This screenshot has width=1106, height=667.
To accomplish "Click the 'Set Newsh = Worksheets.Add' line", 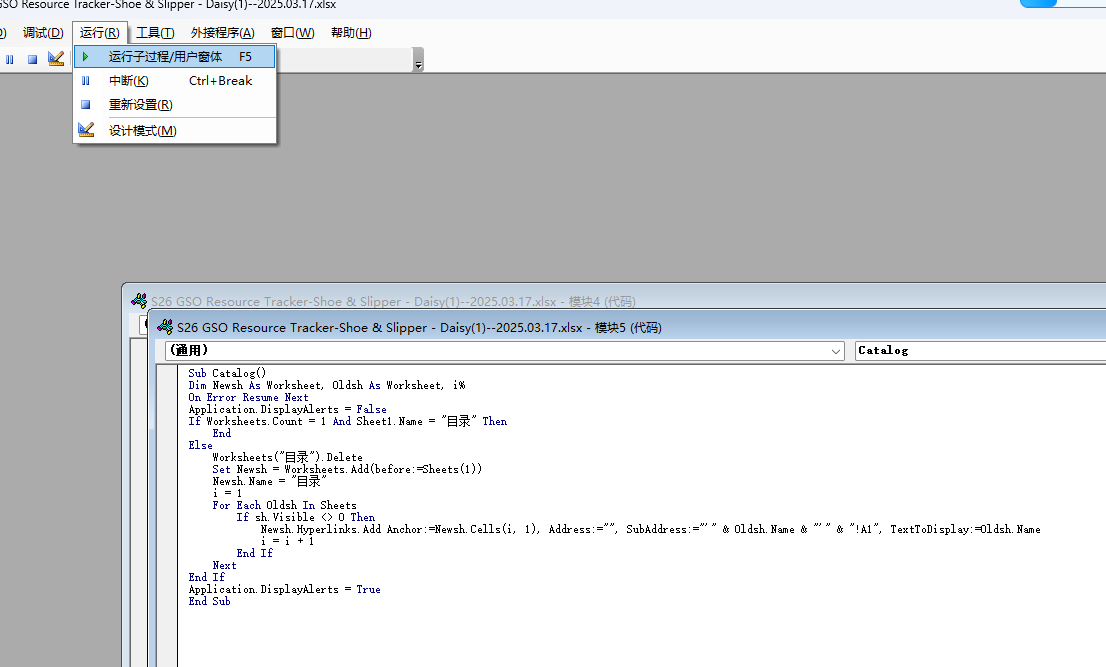I will click(347, 469).
